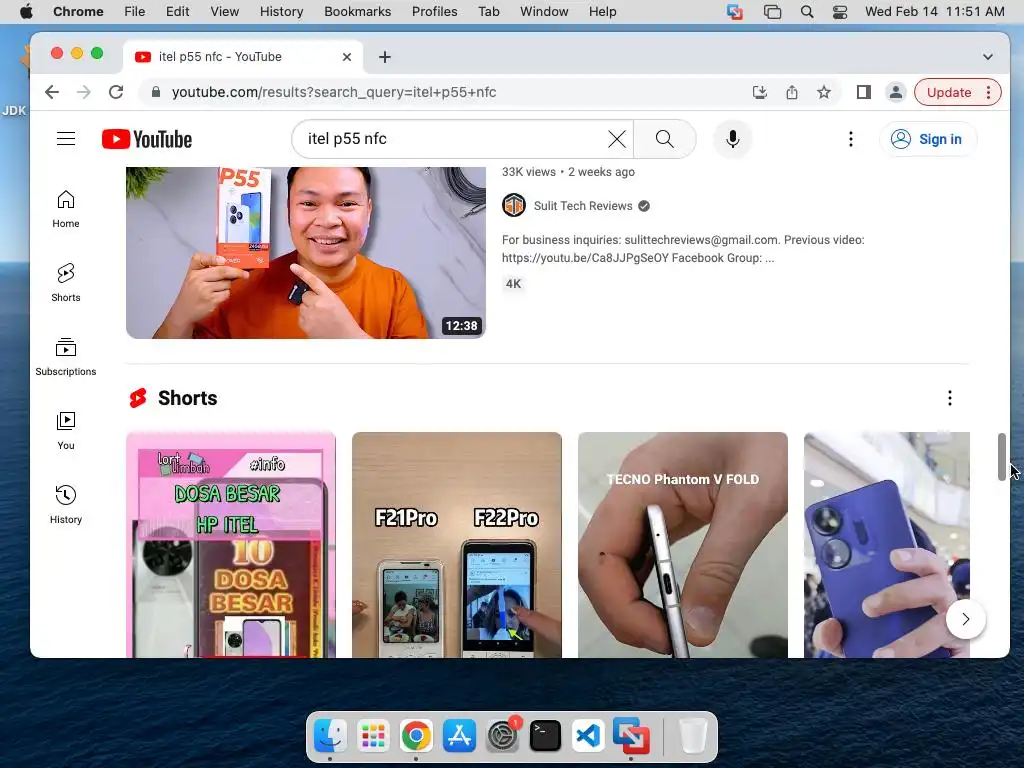Viewport: 1024px width, 768px height.
Task: Click the 33K views text
Action: coord(528,172)
